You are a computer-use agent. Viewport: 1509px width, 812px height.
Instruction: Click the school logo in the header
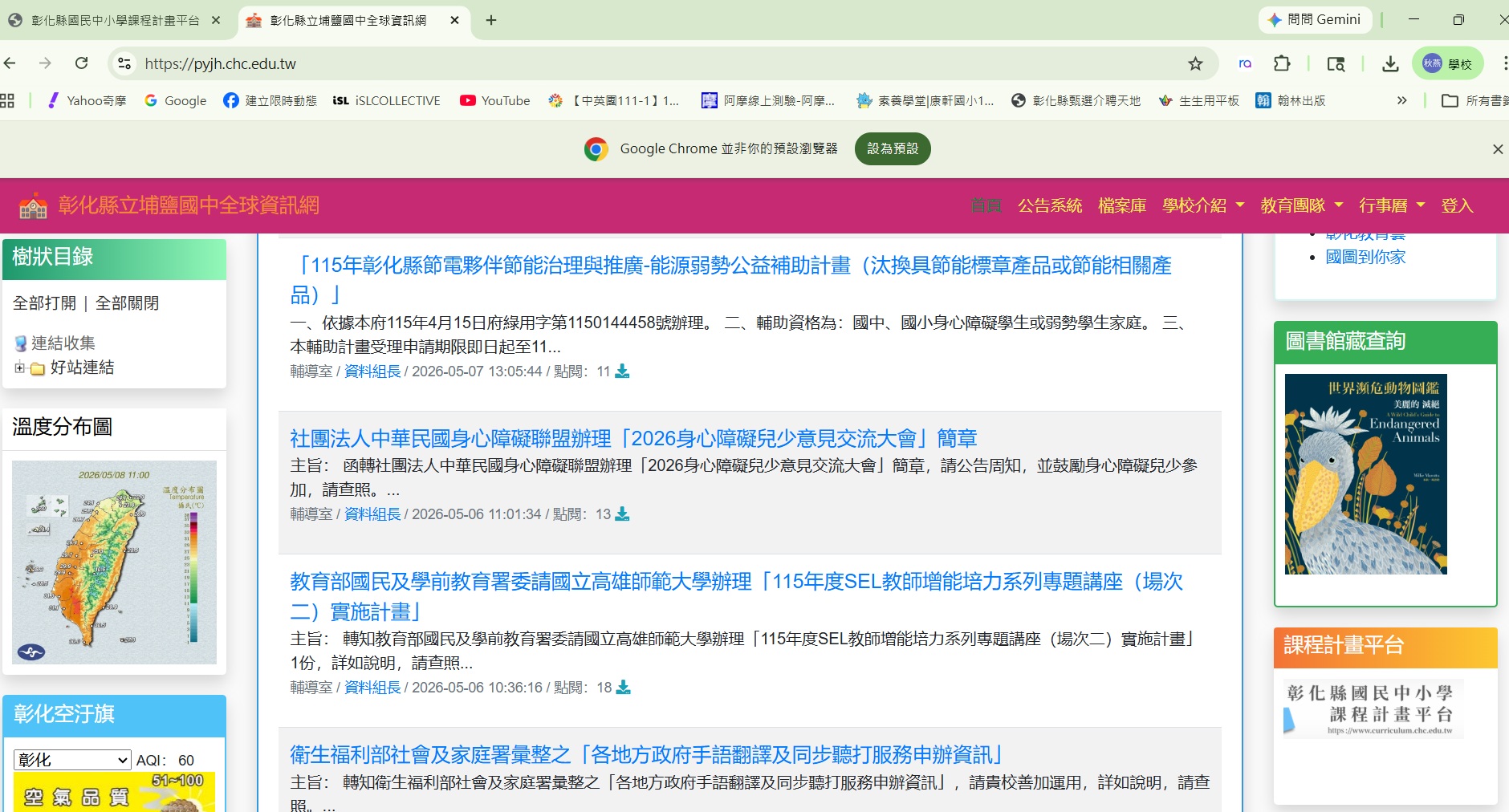tap(33, 206)
